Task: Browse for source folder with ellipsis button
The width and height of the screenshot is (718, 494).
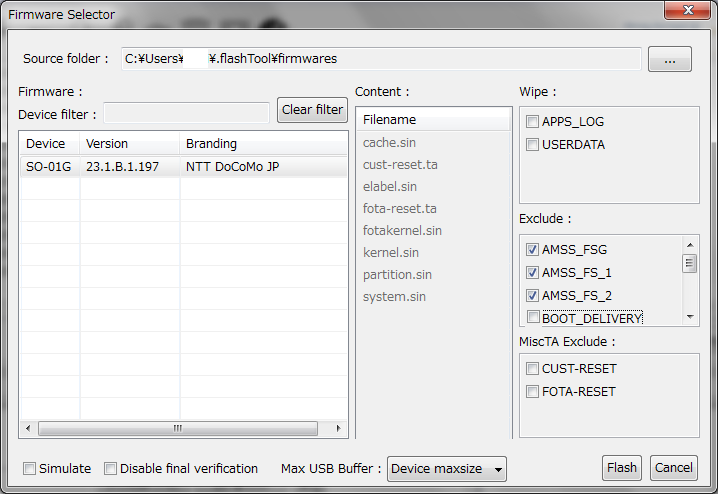Action: (669, 59)
